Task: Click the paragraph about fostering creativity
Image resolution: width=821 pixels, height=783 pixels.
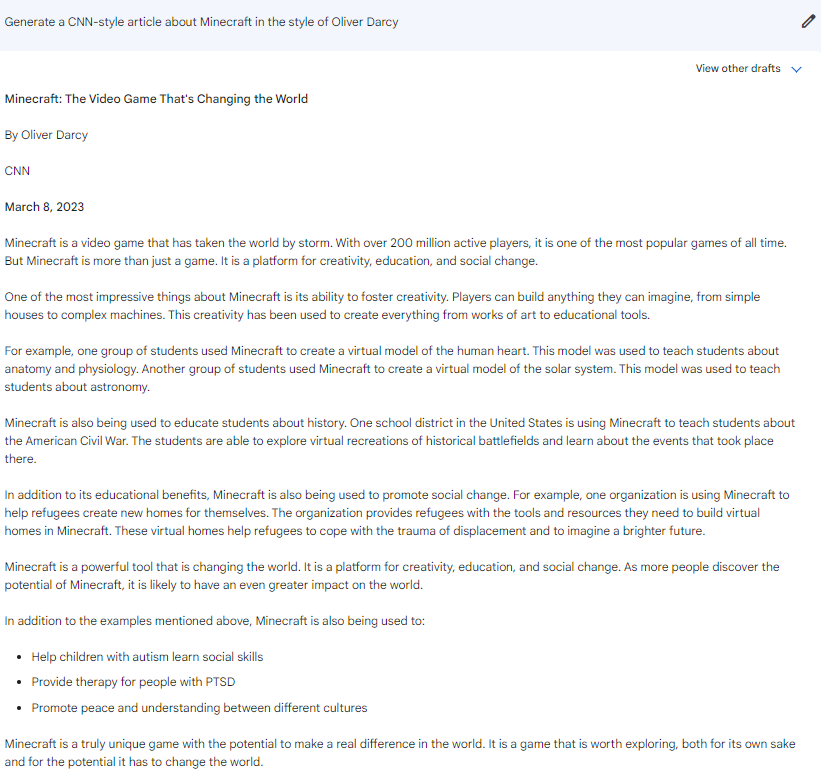Action: click(382, 306)
